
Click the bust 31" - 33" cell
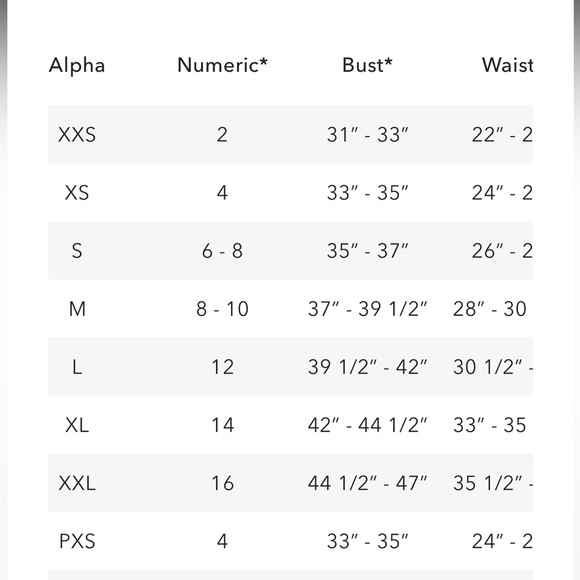367,134
